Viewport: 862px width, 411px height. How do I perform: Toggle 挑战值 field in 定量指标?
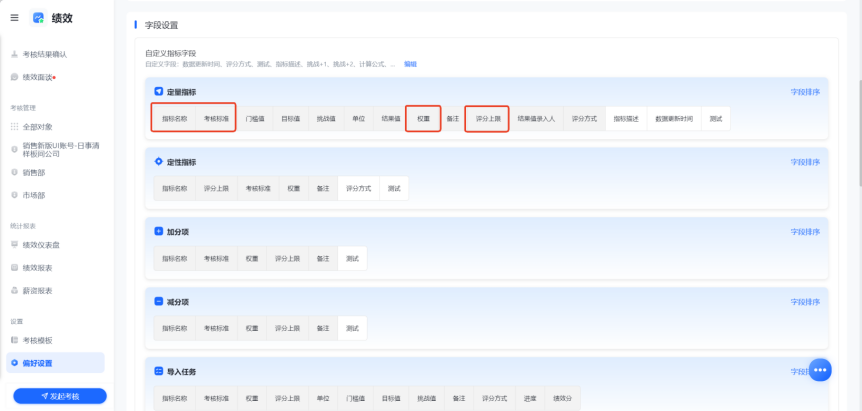pyautogui.click(x=327, y=119)
